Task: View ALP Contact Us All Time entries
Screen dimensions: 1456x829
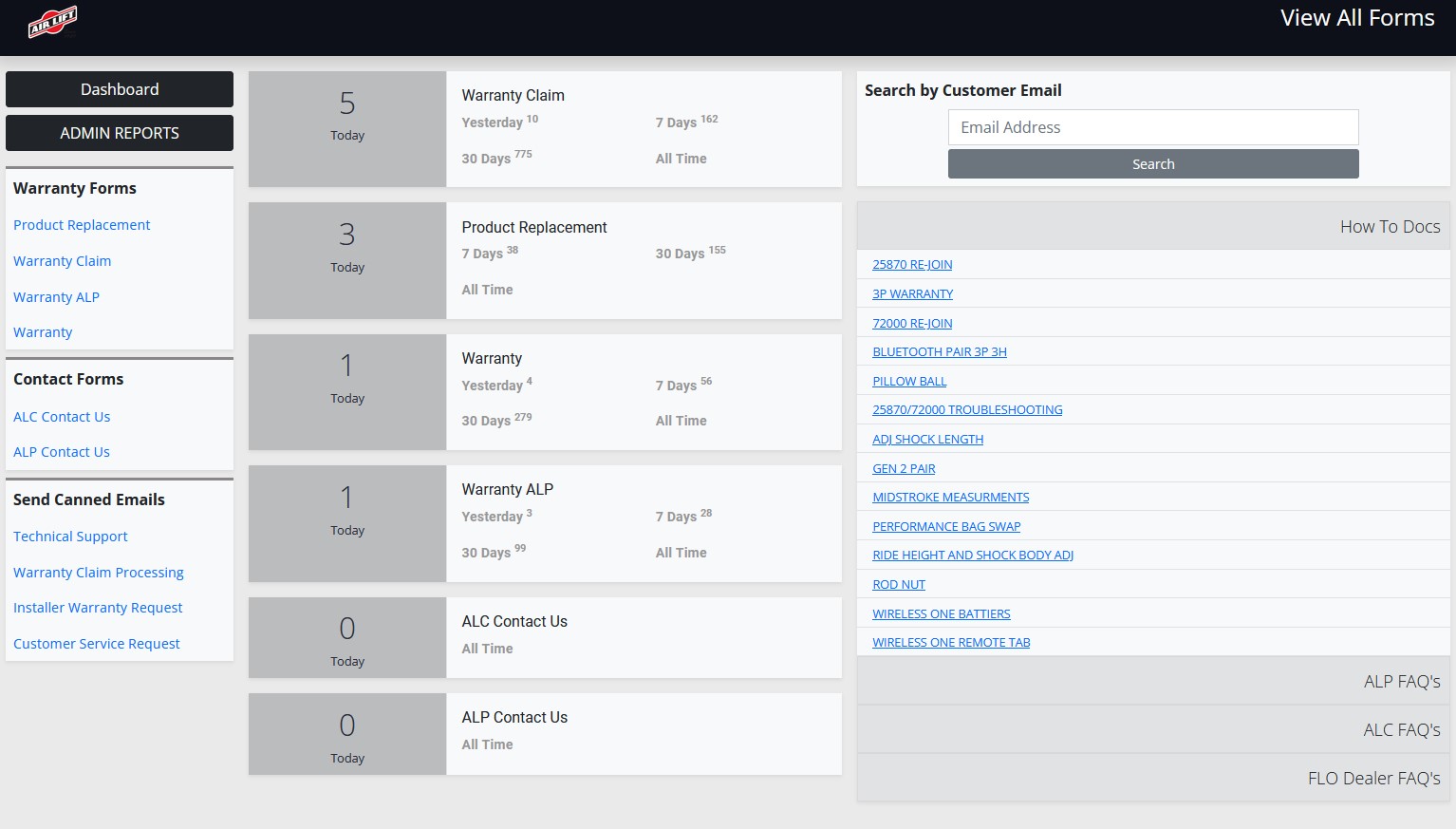Action: coord(487,744)
